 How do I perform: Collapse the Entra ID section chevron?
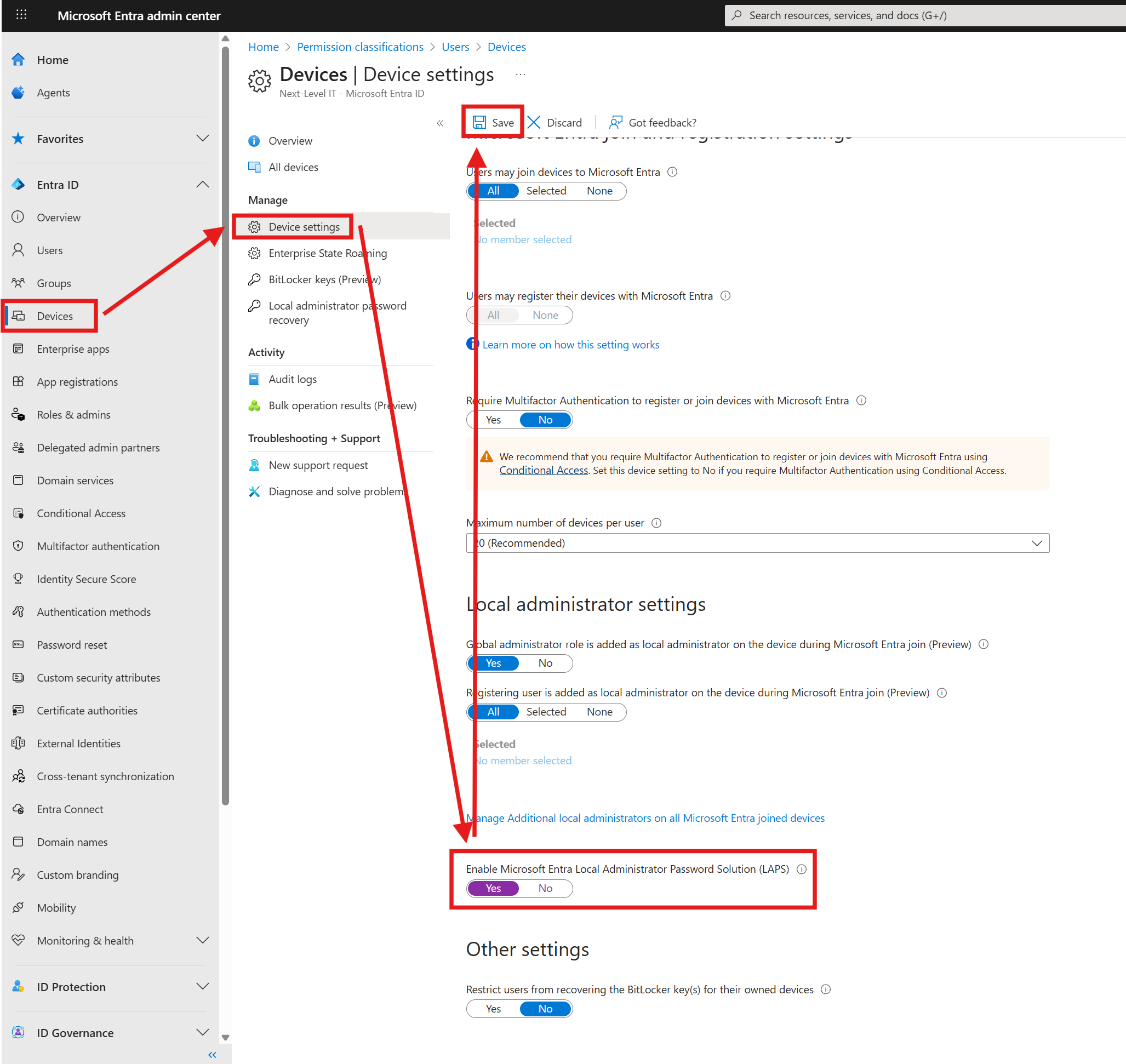tap(203, 184)
